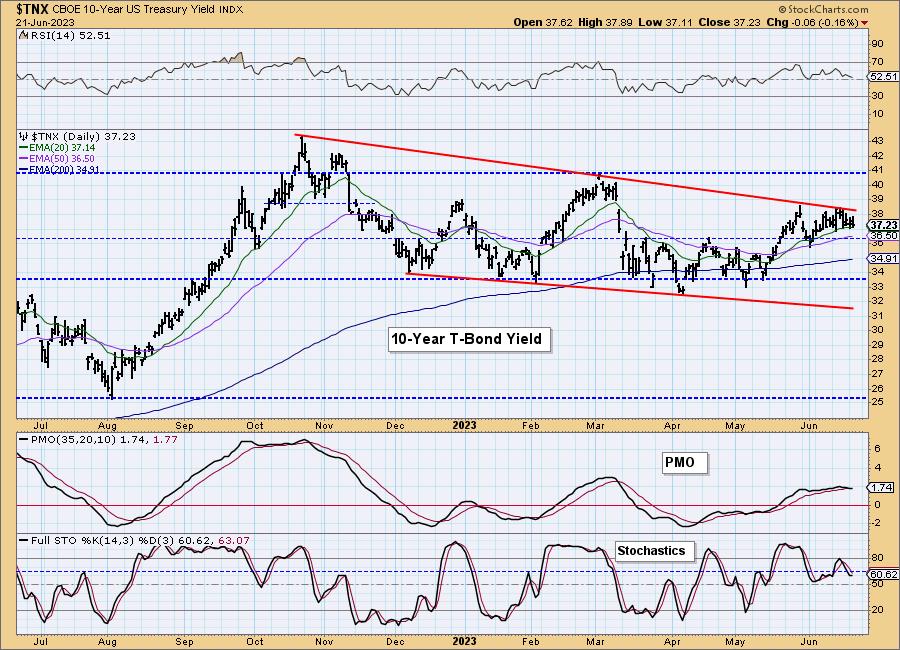Click the price axis tag 34.91

tap(883, 258)
